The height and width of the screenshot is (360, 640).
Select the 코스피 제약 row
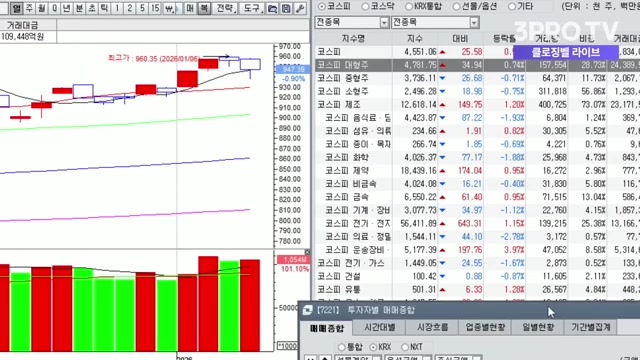point(477,171)
